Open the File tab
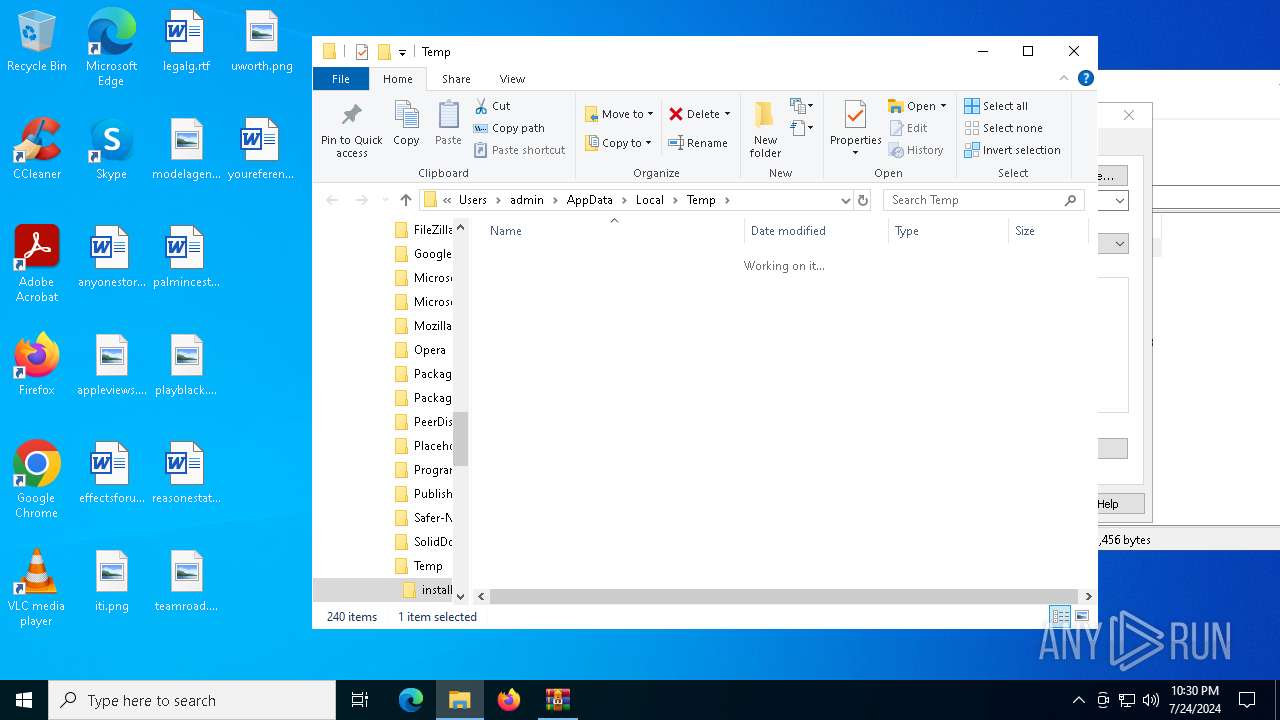The image size is (1280, 720). [x=341, y=79]
